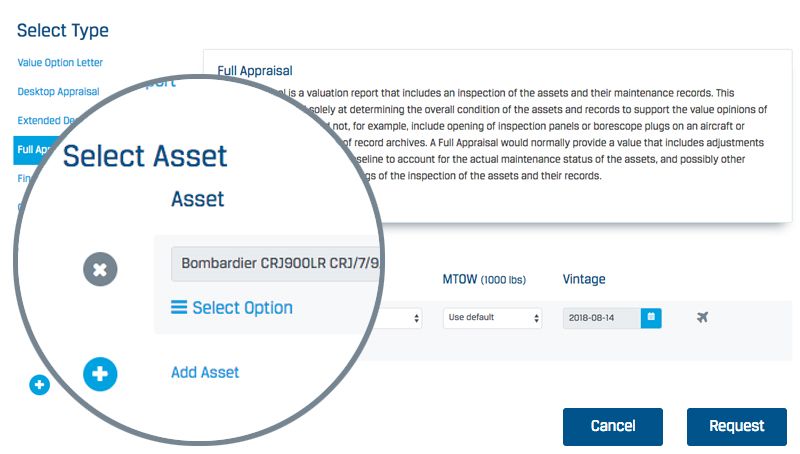Viewport: 800px width, 454px height.
Task: Click the gray airplane icon in the asset row
Action: tap(702, 317)
